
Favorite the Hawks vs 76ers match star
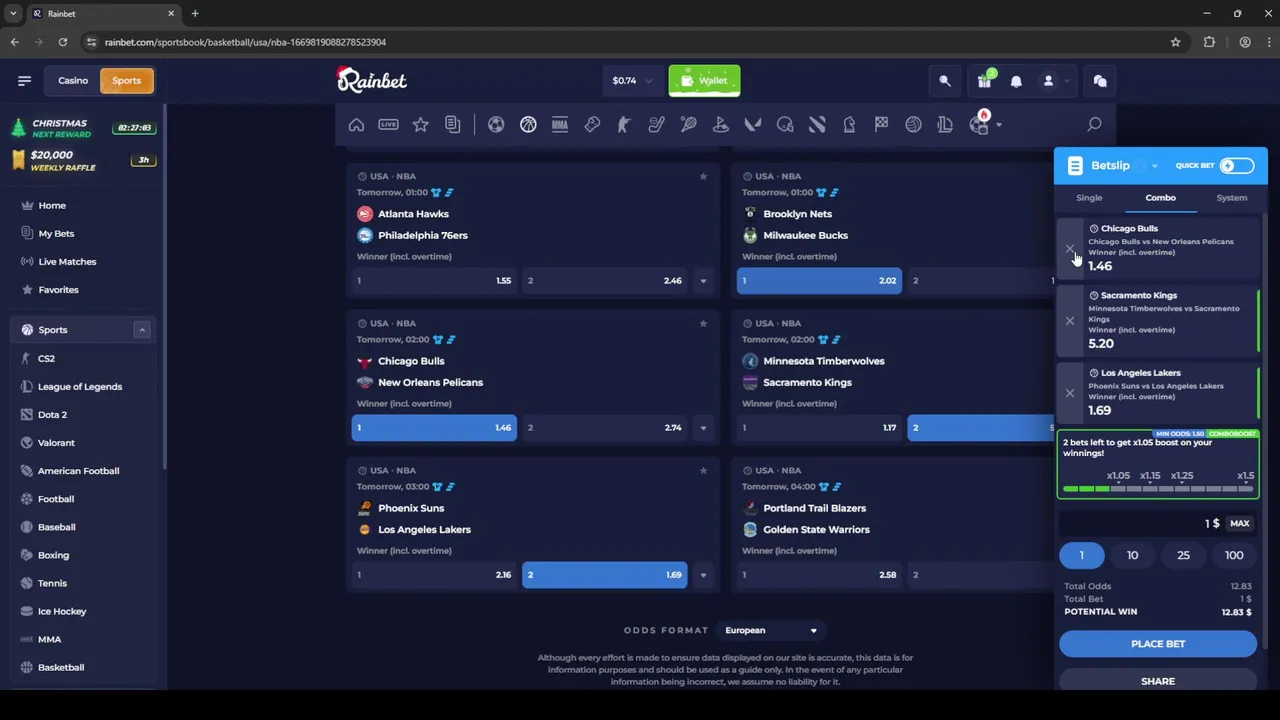pos(703,177)
